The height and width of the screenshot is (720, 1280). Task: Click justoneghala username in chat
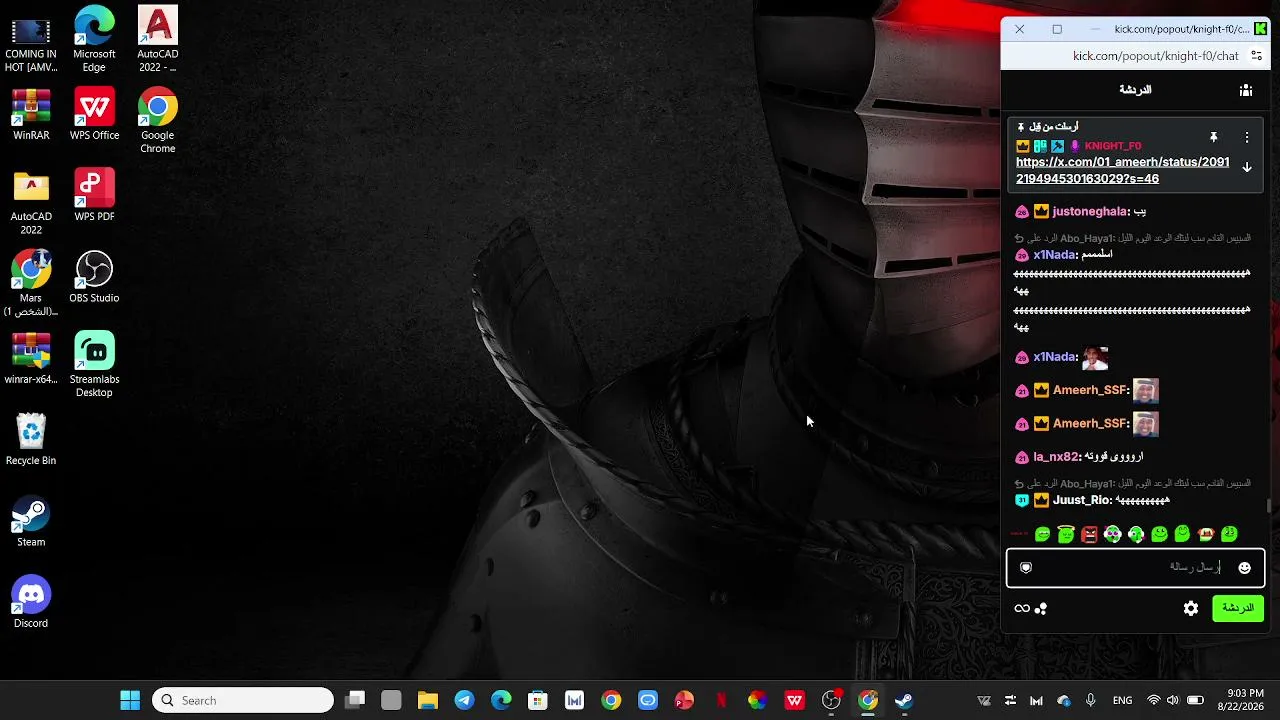[1090, 212]
